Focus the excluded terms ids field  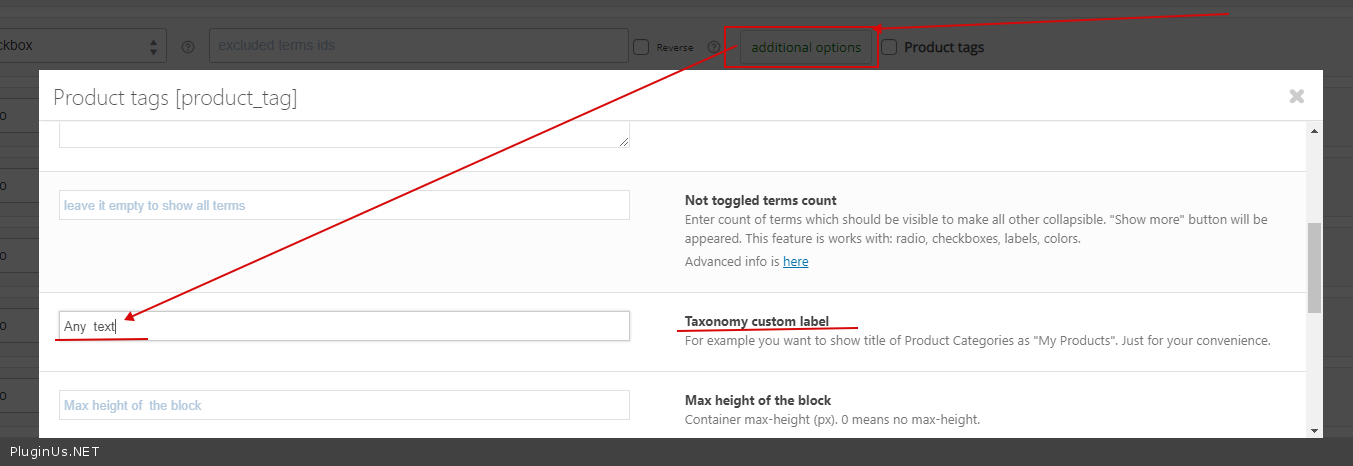(x=418, y=45)
